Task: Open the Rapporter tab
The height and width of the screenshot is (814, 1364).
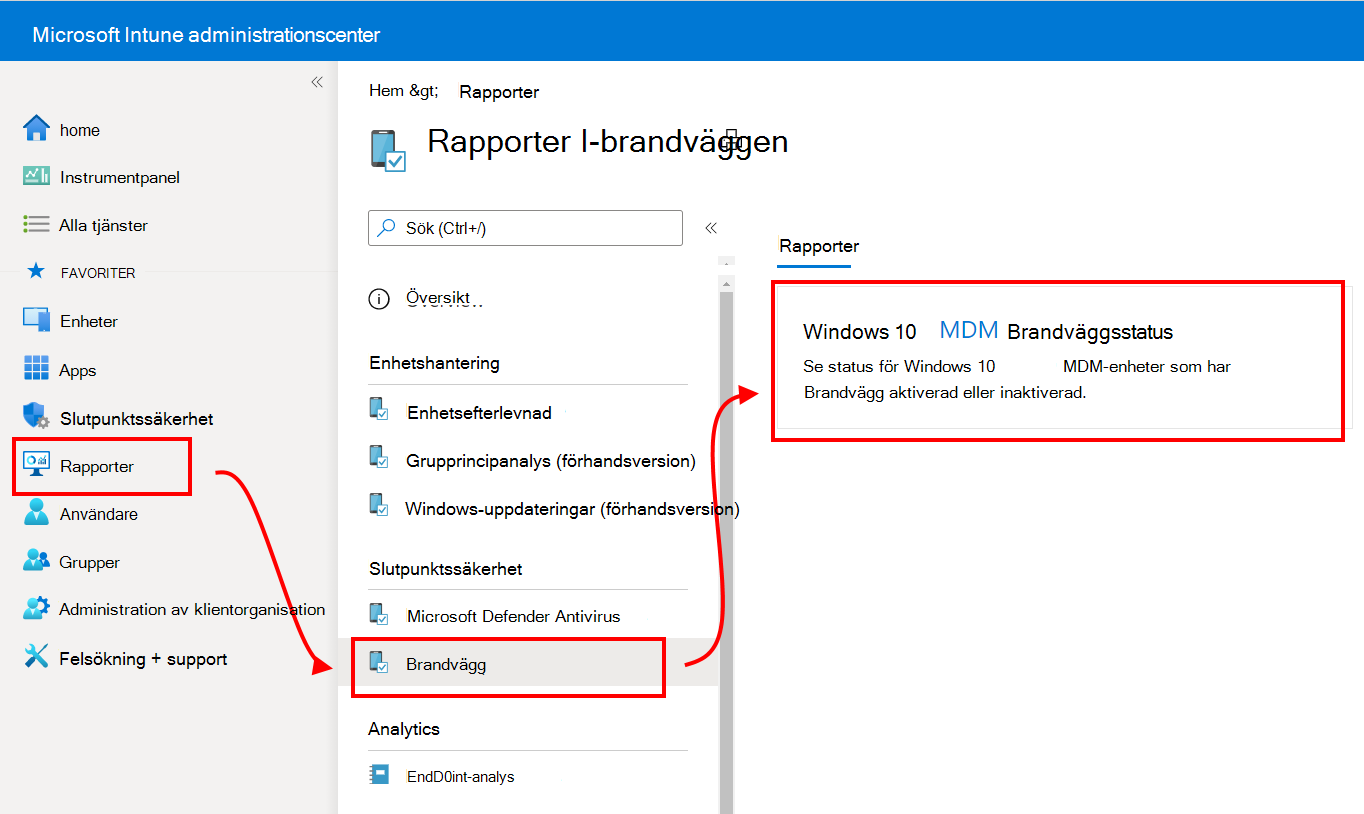Action: 819,246
